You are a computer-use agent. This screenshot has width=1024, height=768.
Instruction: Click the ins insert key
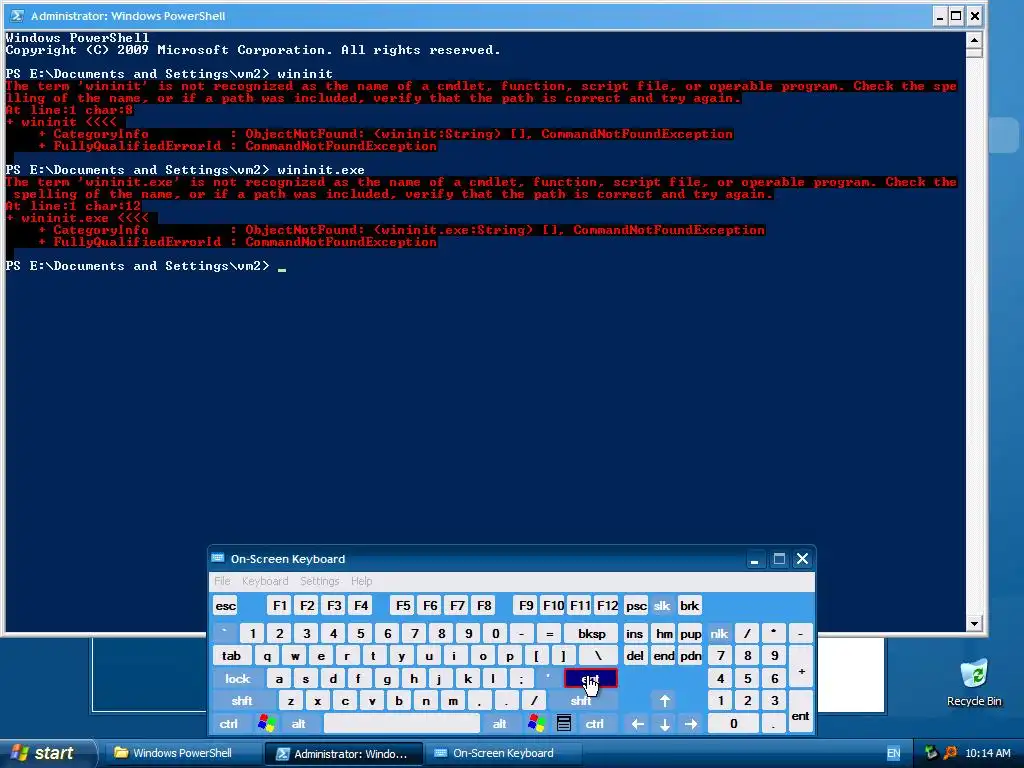click(x=634, y=633)
